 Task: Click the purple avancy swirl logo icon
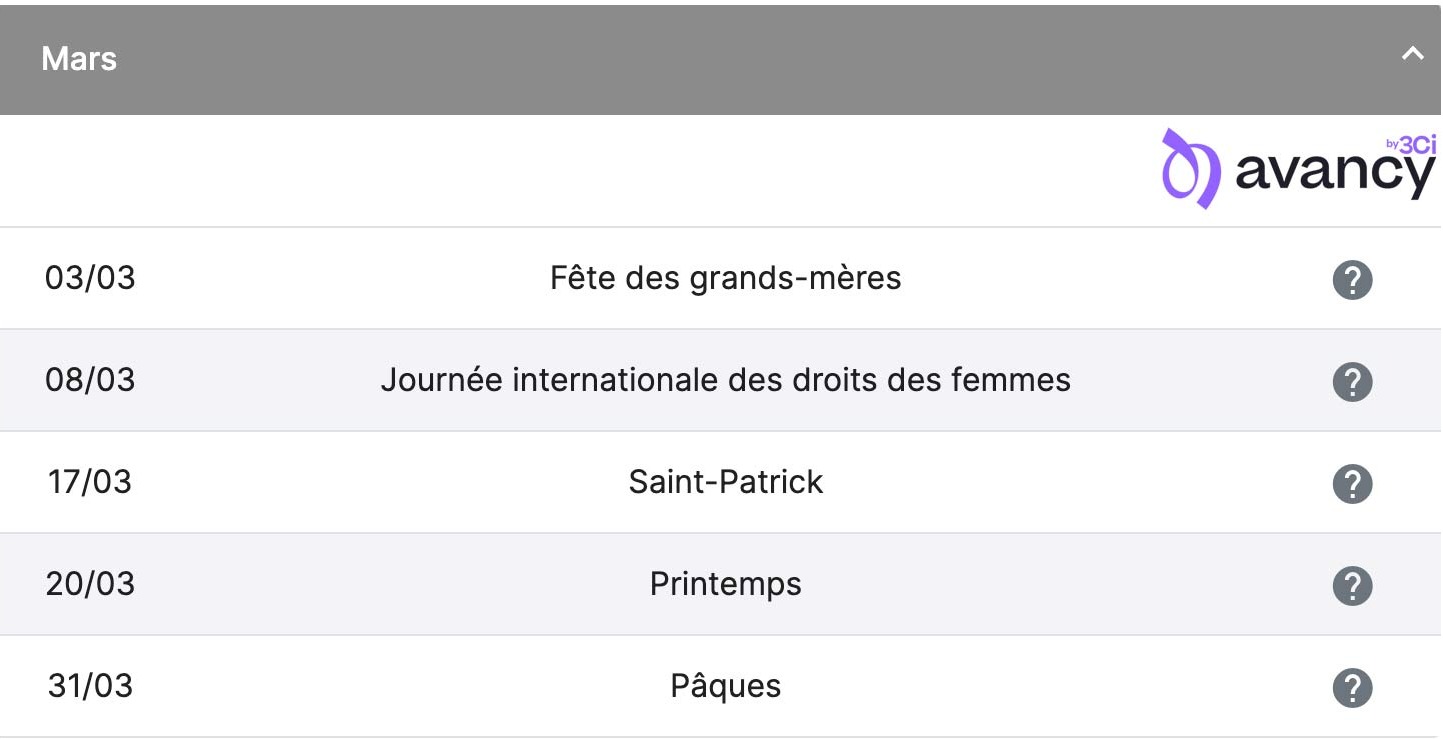1190,168
